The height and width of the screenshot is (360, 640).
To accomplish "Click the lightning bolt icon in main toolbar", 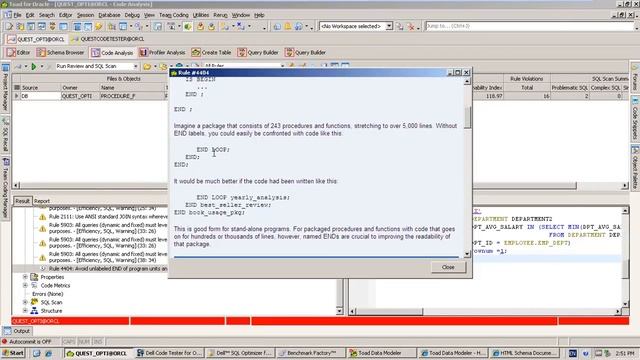I will pyautogui.click(x=99, y=27).
